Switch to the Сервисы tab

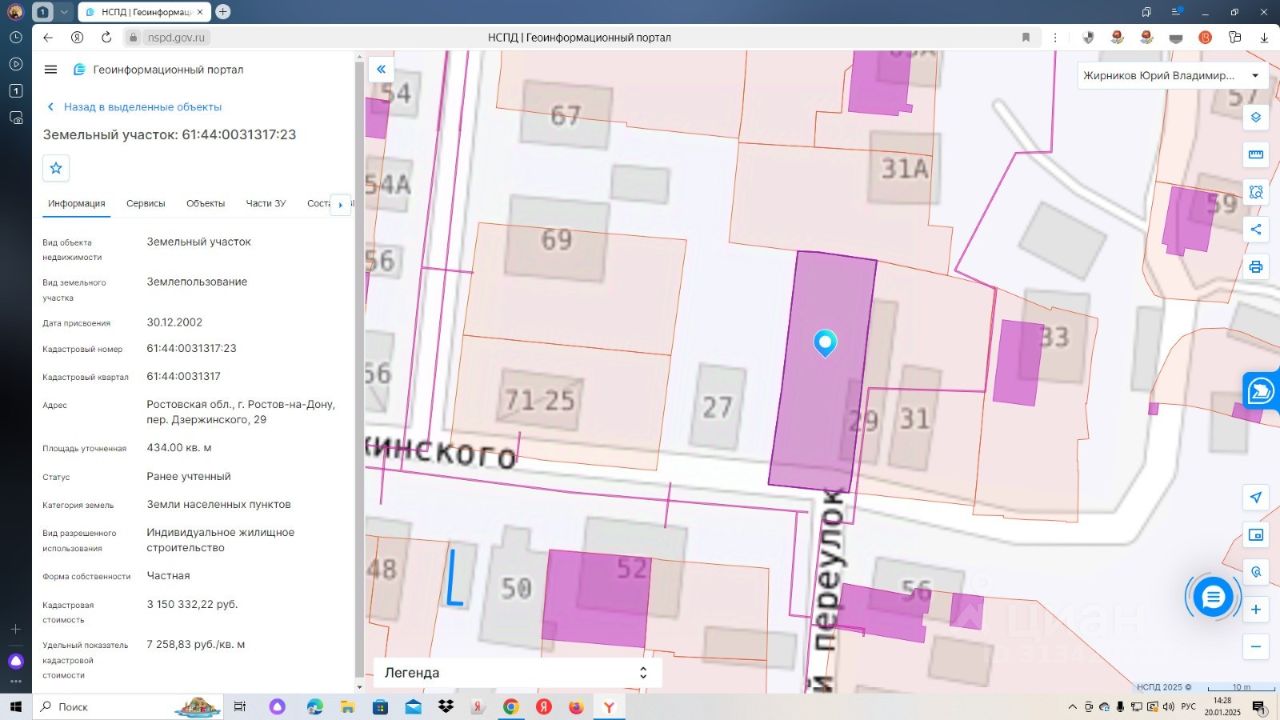click(146, 203)
